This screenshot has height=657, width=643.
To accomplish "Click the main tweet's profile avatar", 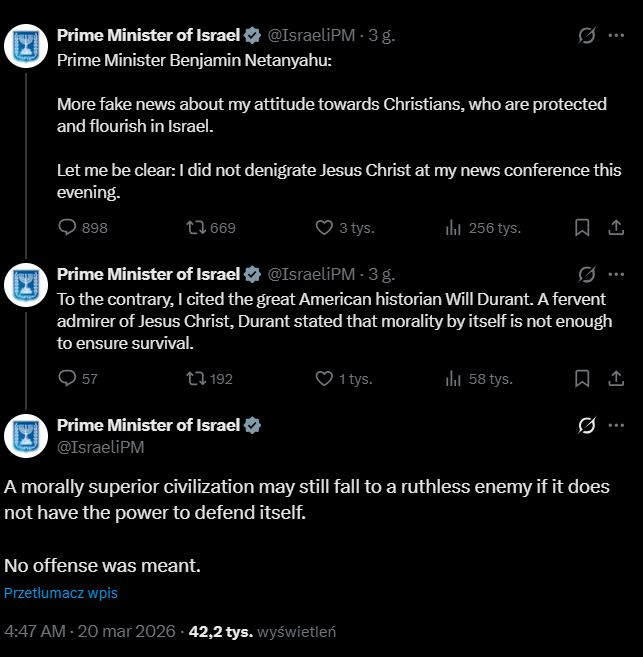I will pos(26,435).
